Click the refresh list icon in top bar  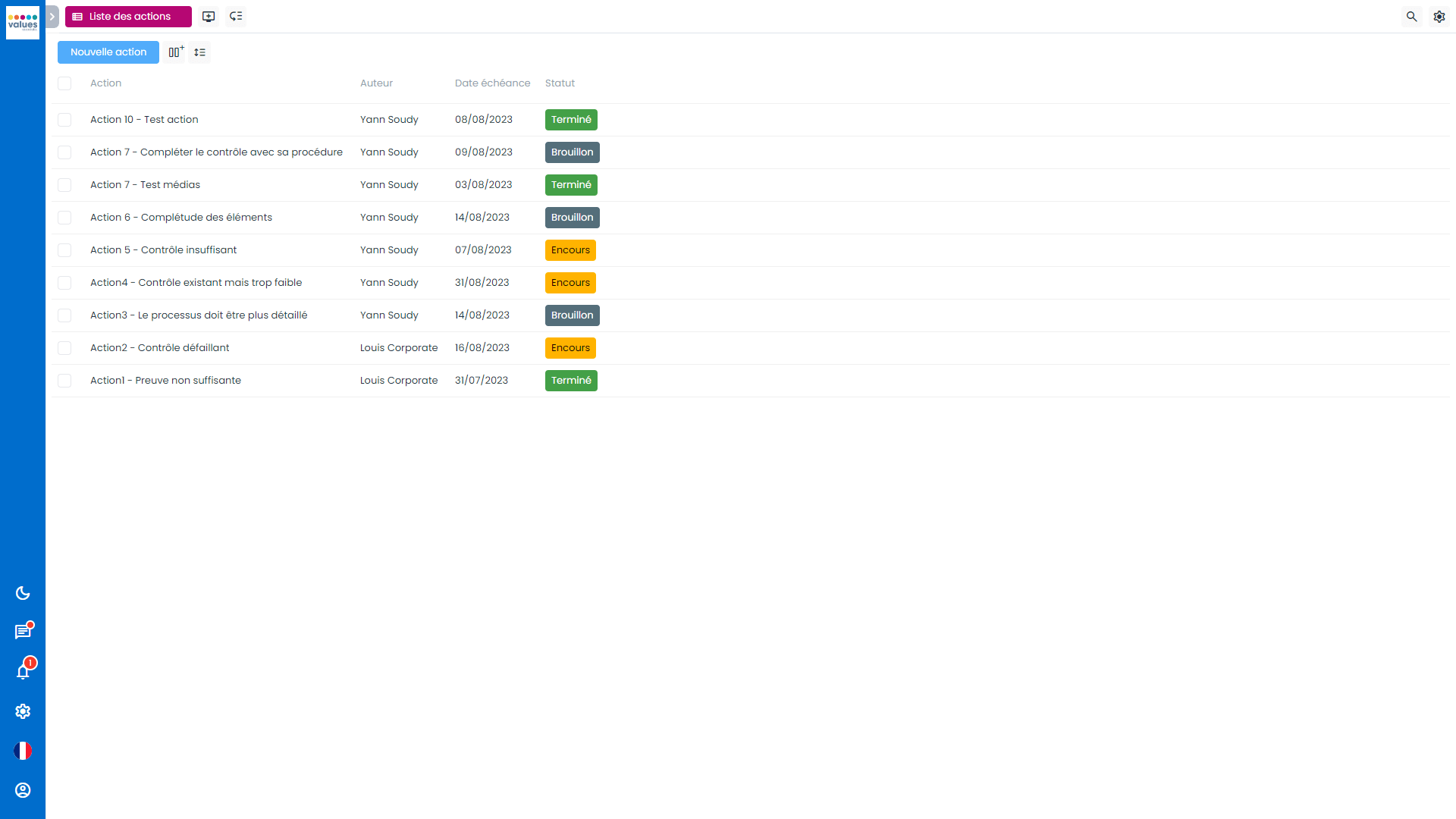pyautogui.click(x=236, y=17)
